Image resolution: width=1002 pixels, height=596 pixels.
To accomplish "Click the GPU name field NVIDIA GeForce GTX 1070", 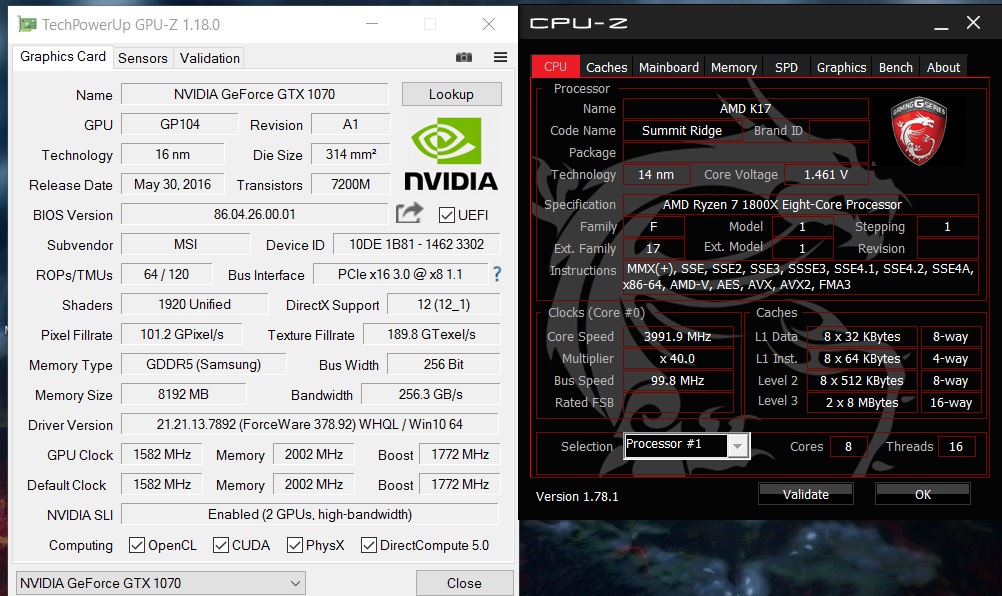I will (x=254, y=94).
